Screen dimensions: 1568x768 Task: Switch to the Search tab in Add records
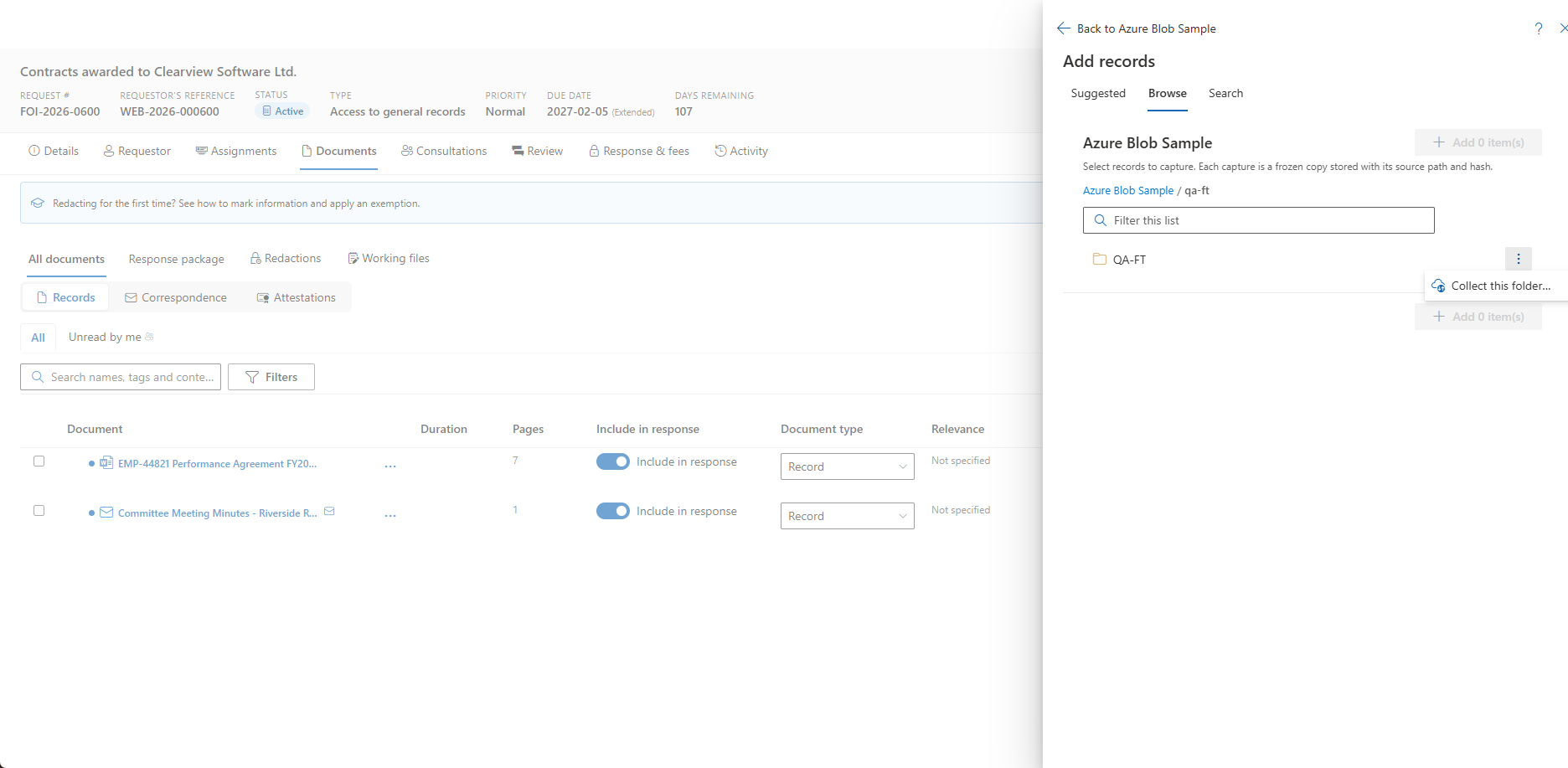pos(1225,93)
